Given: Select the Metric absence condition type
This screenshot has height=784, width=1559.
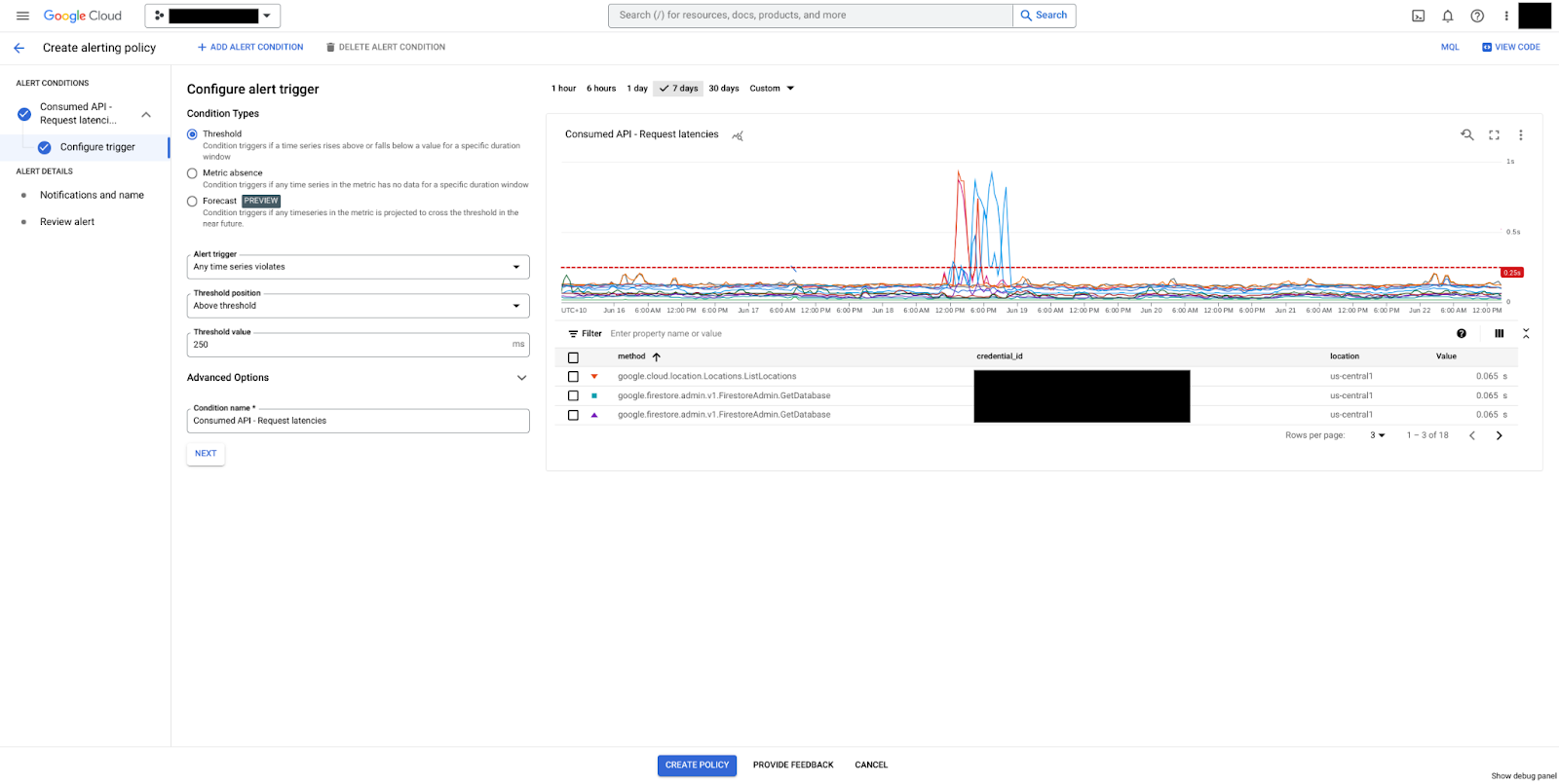Looking at the screenshot, I should point(192,173).
